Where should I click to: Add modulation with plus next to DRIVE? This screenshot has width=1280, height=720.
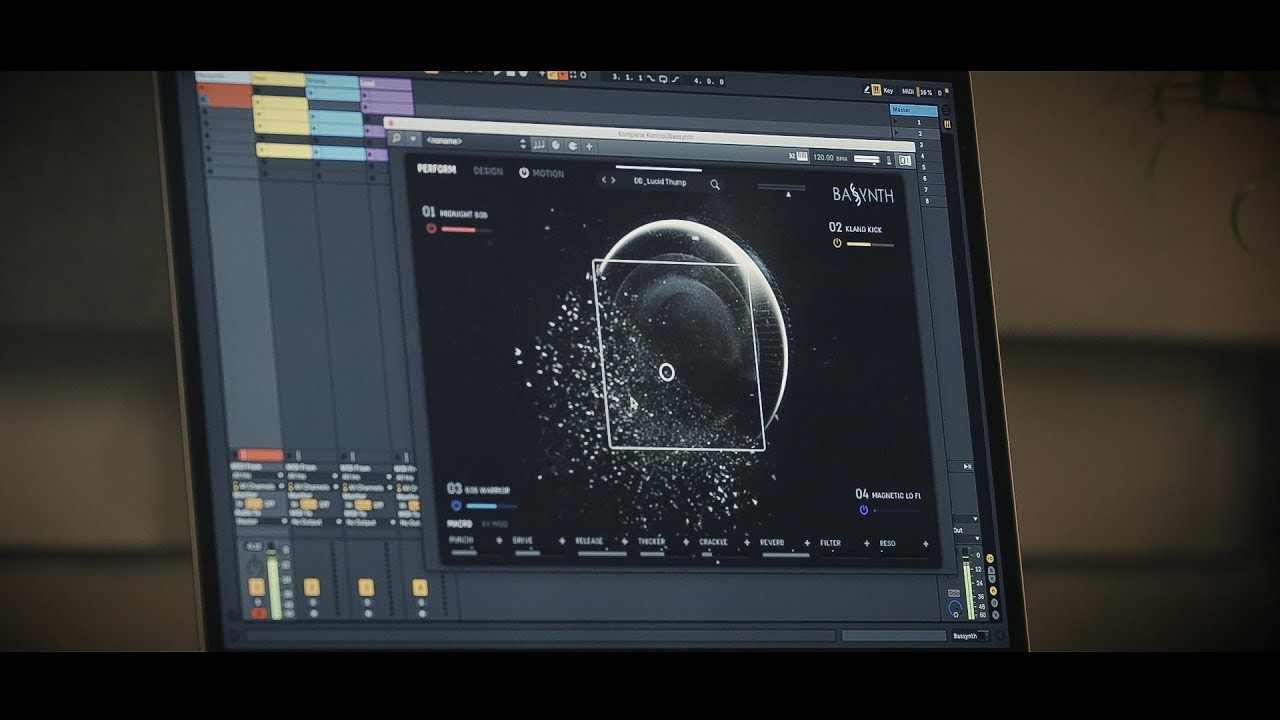point(562,541)
